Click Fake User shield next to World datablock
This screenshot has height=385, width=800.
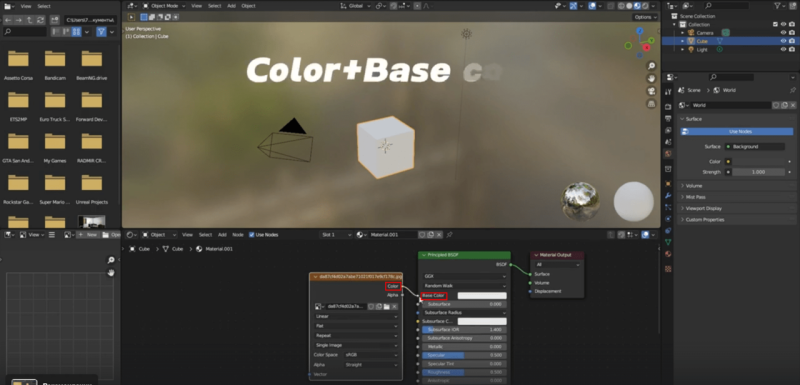tap(776, 105)
